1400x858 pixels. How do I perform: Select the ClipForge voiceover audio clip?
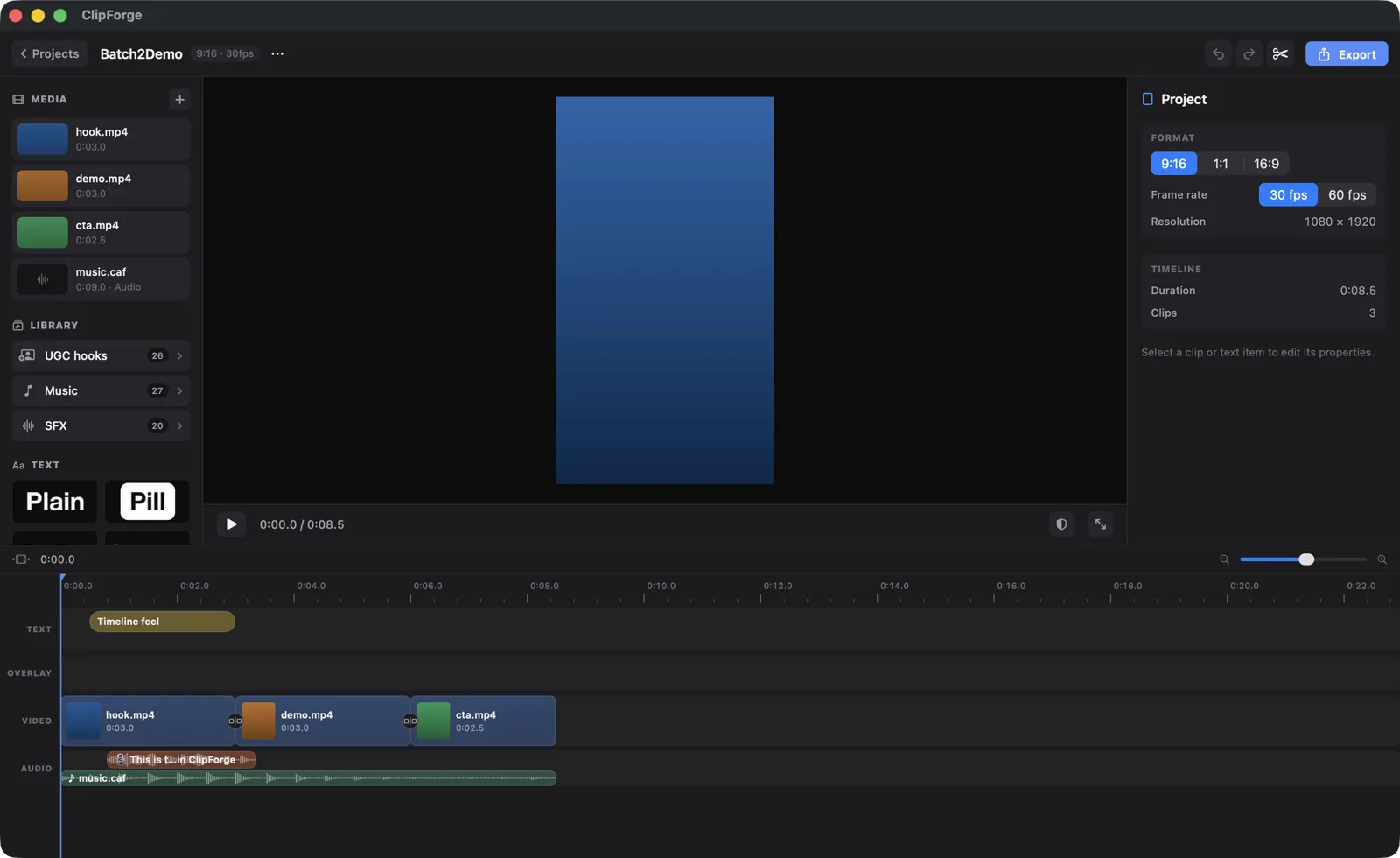tap(181, 759)
